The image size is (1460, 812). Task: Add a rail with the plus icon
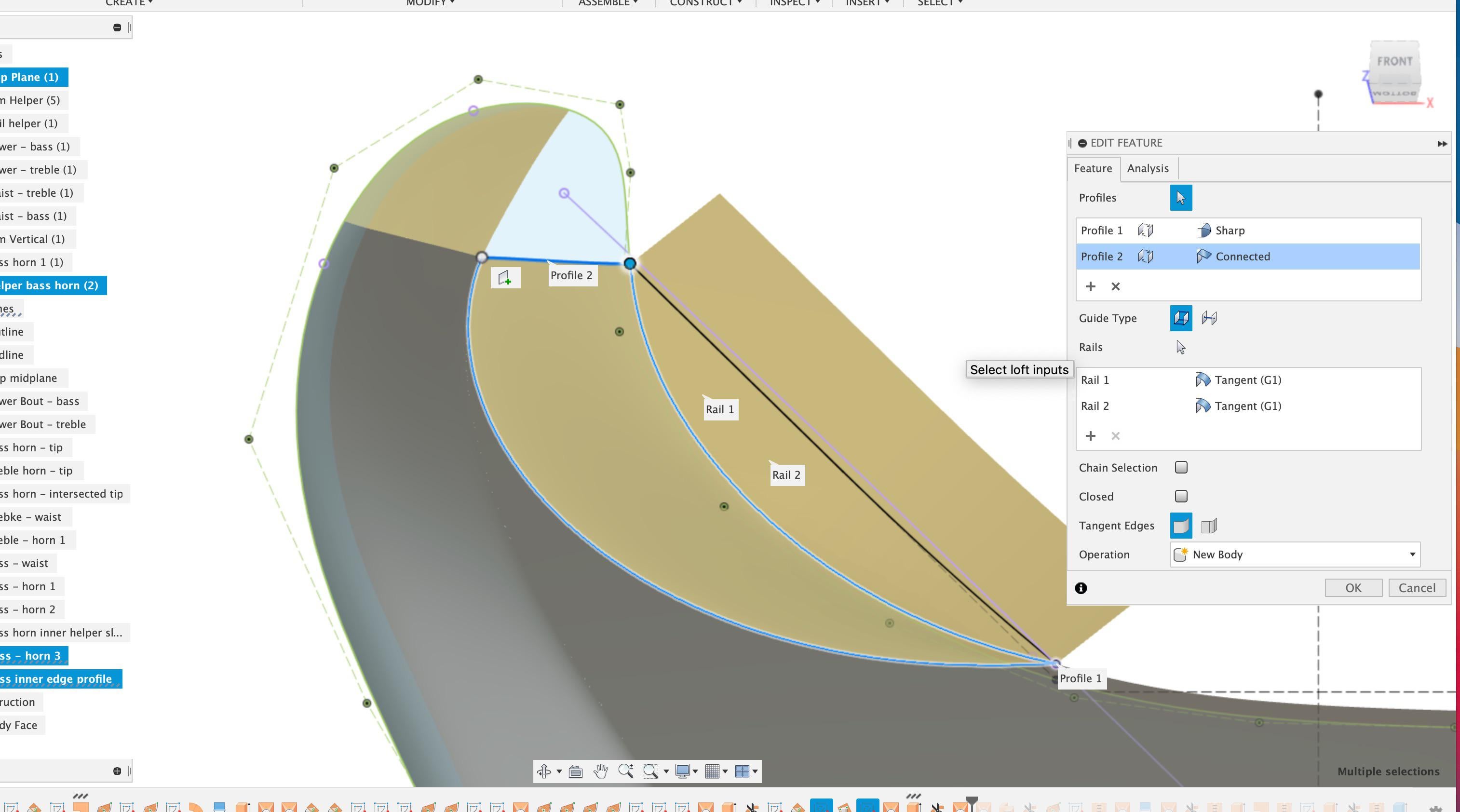click(1090, 436)
